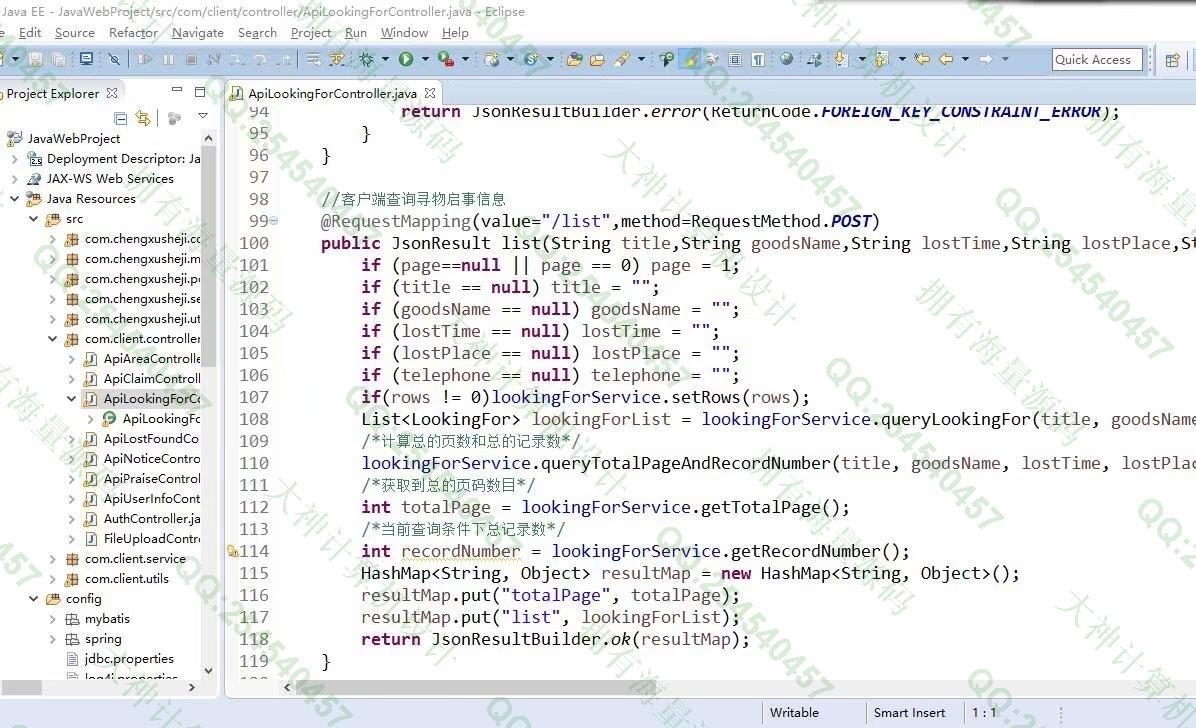Open the Help menu
Screen dimensions: 1196x728
tap(455, 33)
